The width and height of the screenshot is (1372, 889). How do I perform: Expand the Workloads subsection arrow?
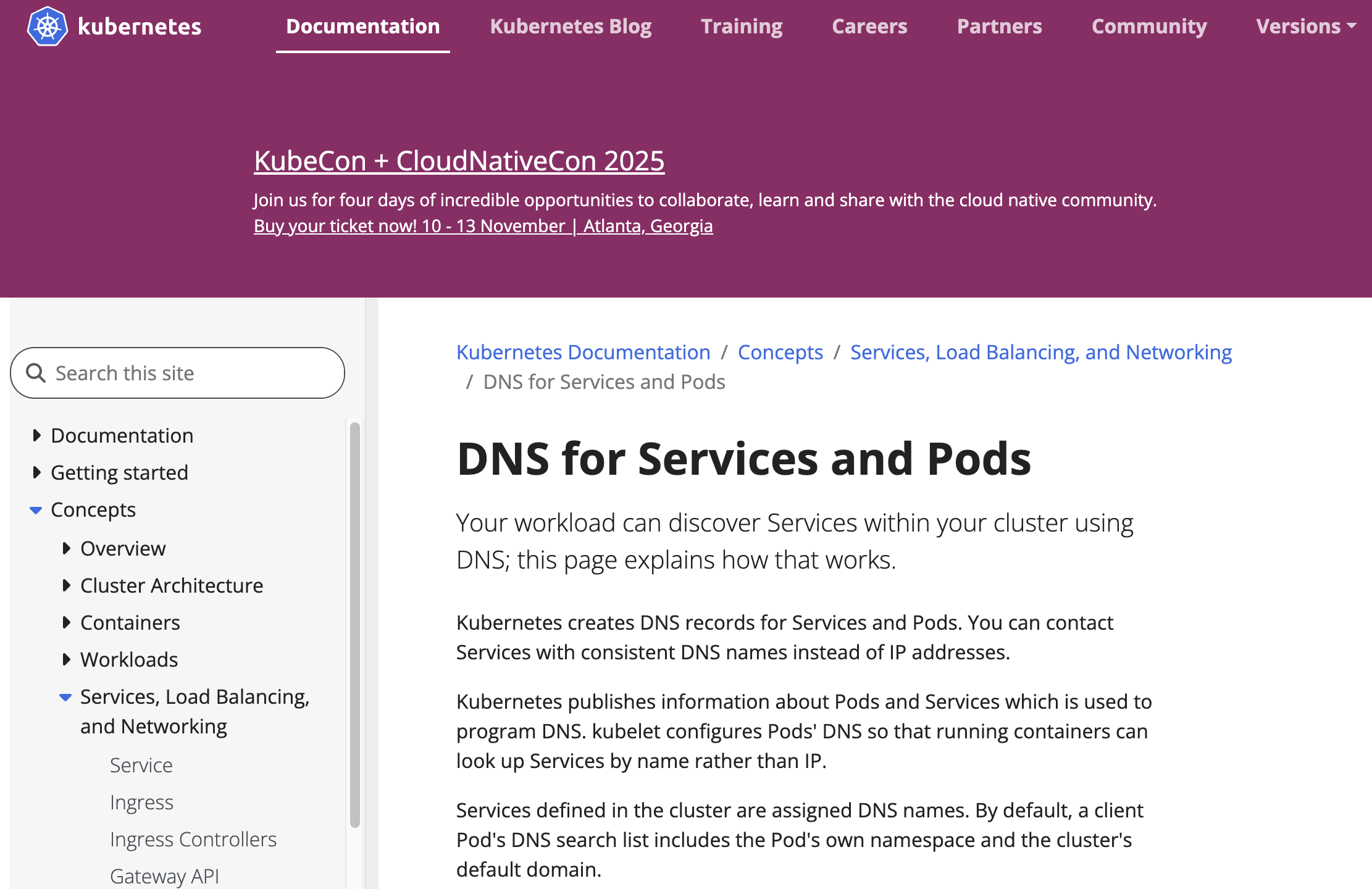point(66,659)
